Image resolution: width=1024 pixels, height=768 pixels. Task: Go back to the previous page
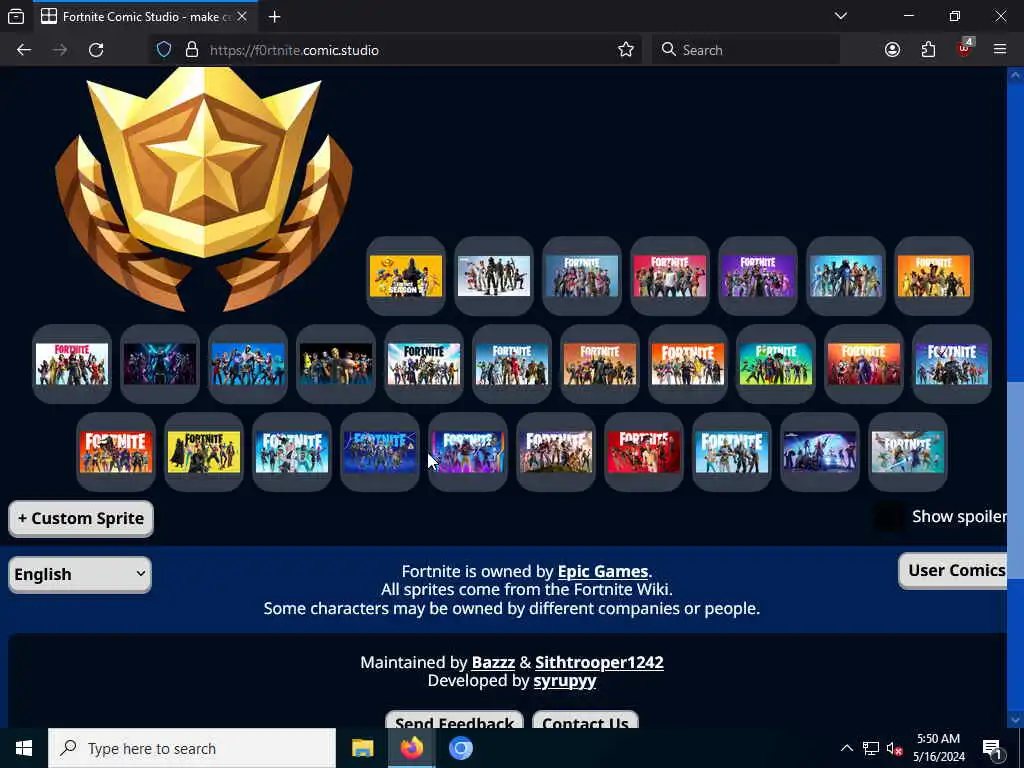click(24, 50)
